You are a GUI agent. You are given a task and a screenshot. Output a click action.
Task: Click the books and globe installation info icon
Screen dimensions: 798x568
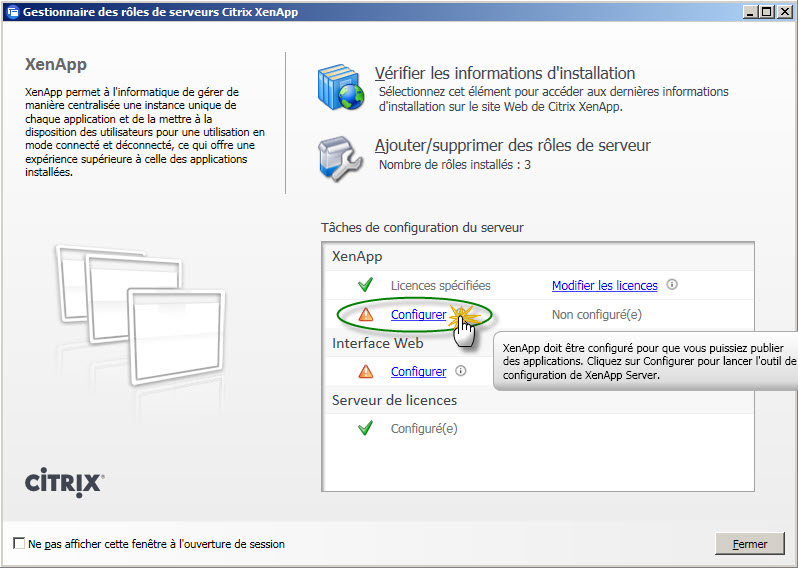(341, 88)
